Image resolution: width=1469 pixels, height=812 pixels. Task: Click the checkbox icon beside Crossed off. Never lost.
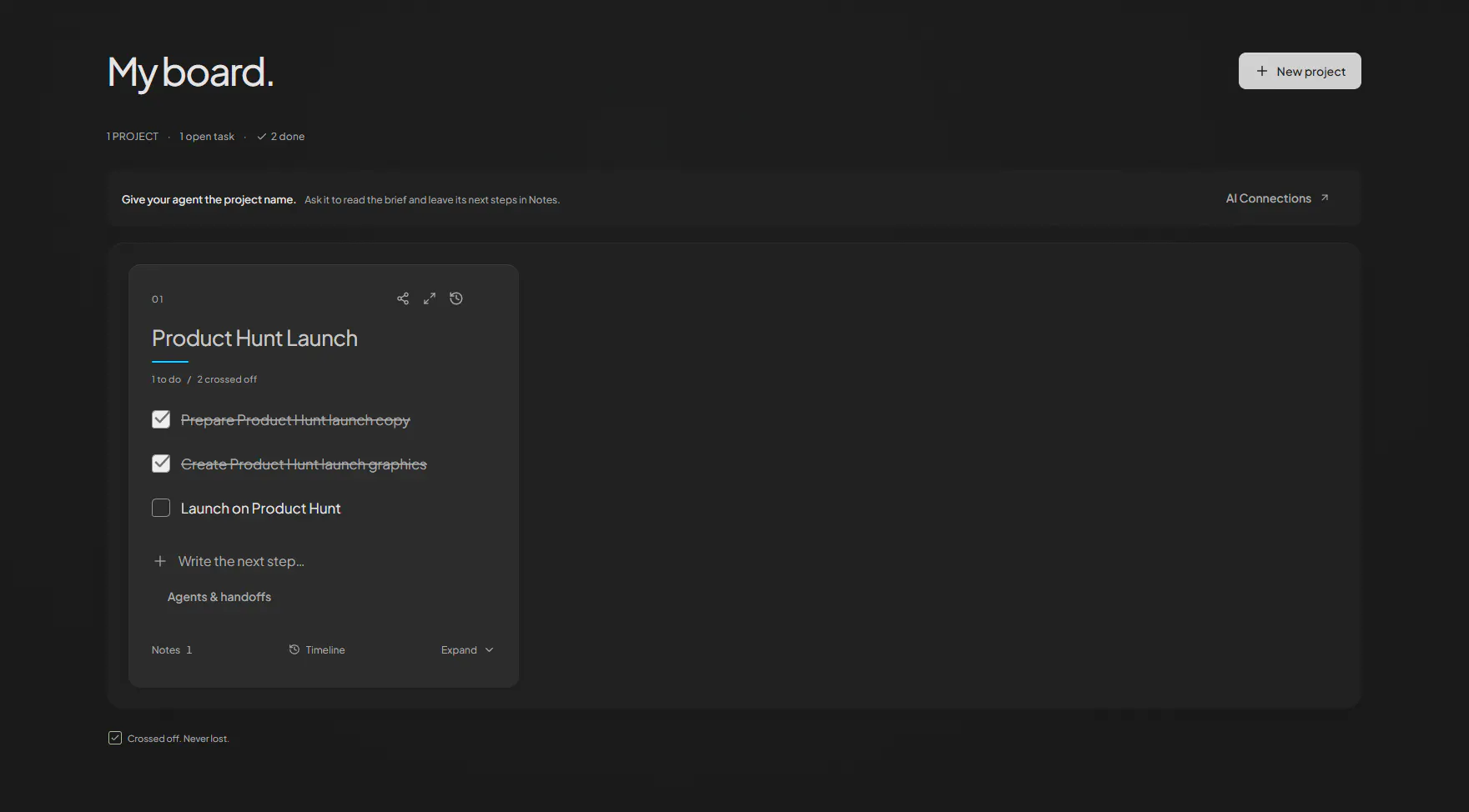[115, 738]
